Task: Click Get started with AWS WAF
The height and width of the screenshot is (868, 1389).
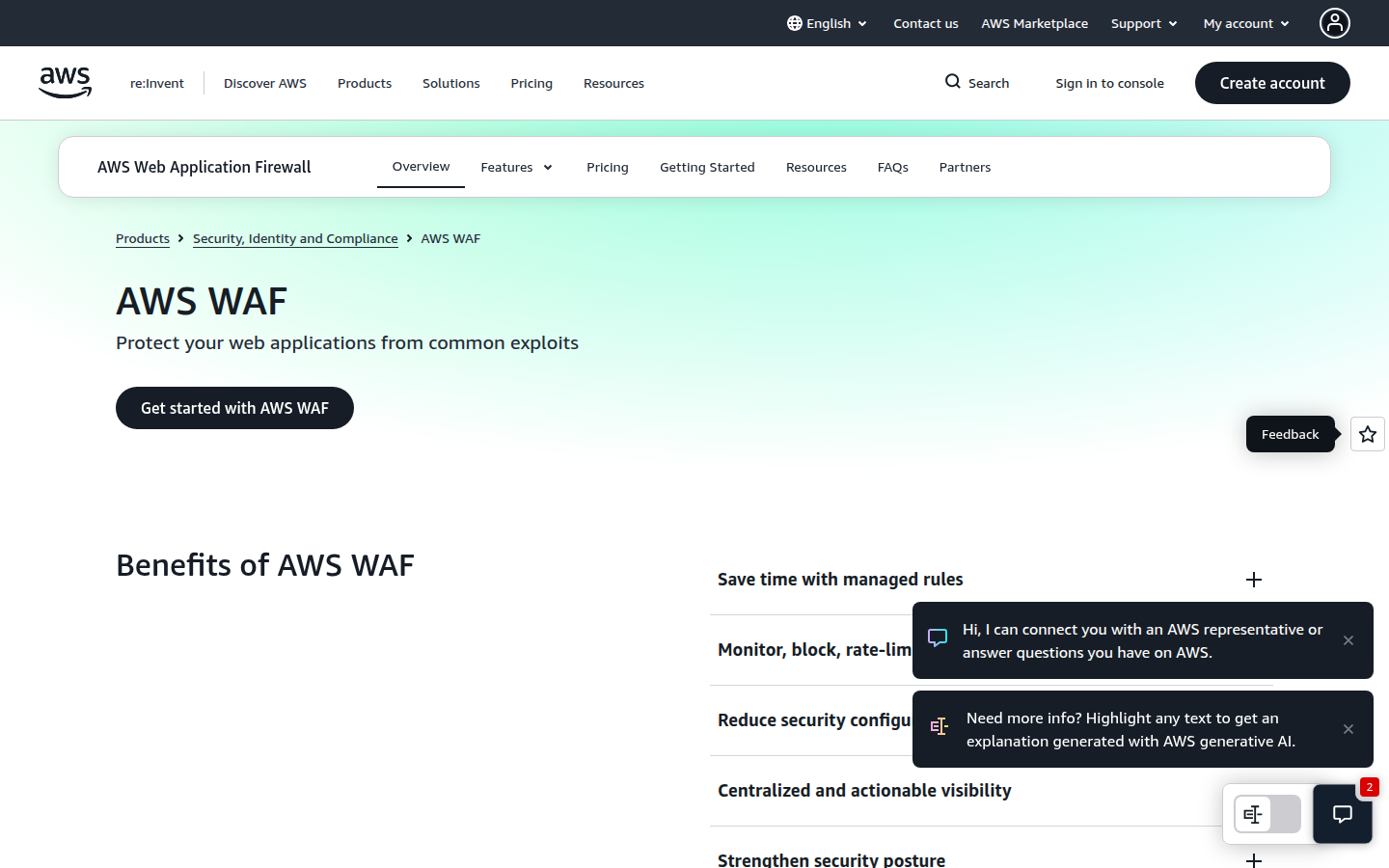Action: pyautogui.click(x=234, y=408)
